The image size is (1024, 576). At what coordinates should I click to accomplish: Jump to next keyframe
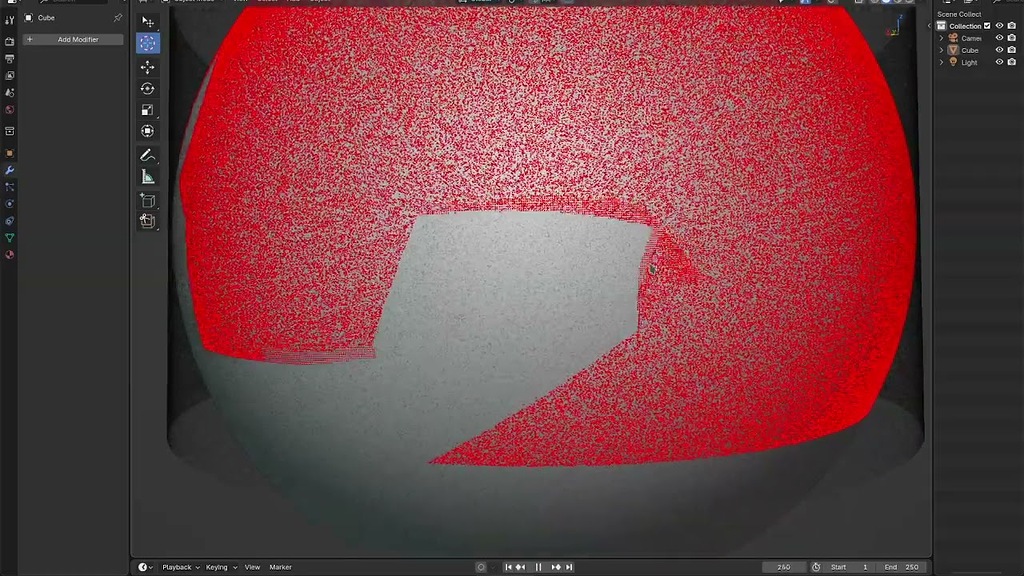click(556, 567)
